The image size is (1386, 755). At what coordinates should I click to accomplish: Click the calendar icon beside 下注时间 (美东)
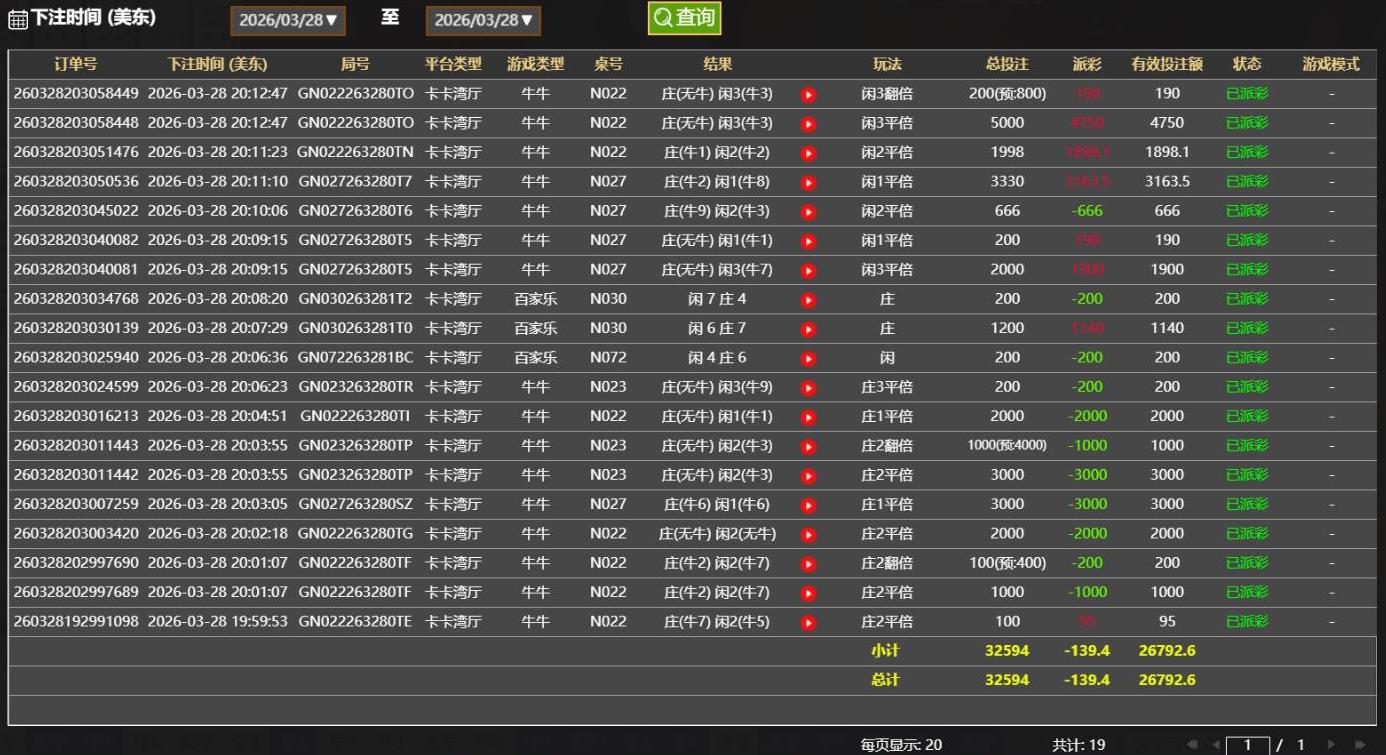(x=18, y=20)
